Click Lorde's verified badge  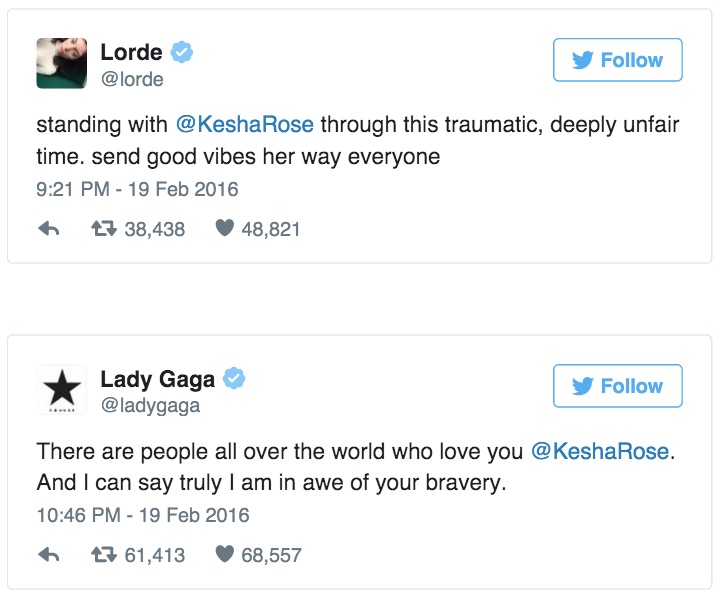181,52
